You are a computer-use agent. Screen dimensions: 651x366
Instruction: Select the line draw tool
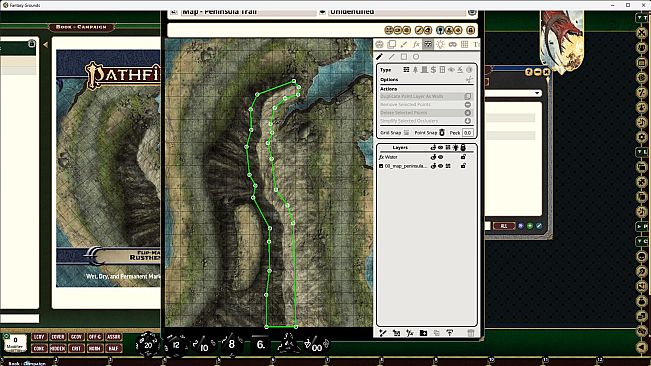point(392,57)
